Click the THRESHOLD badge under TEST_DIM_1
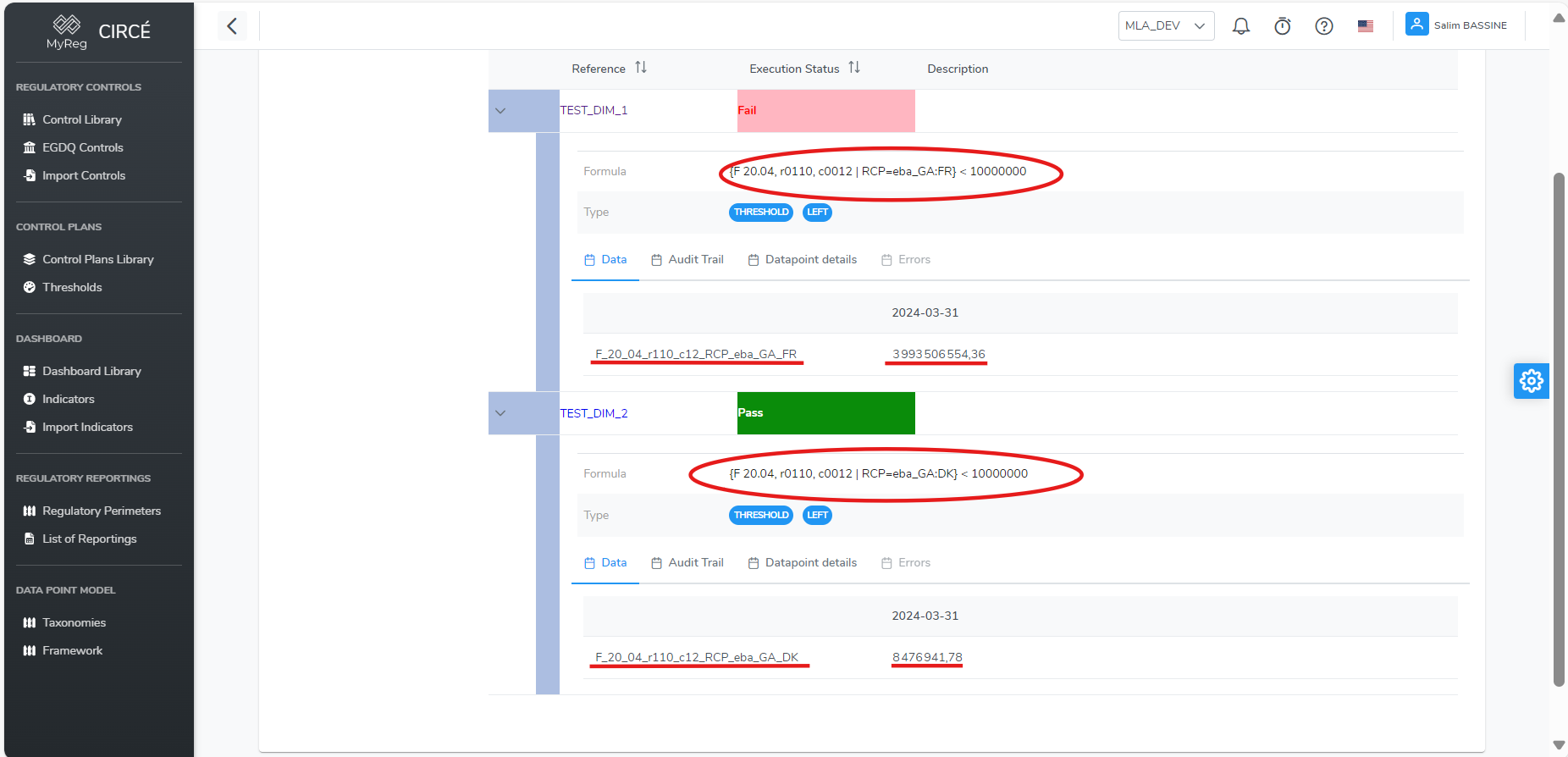Viewport: 1568px width, 757px height. (760, 213)
